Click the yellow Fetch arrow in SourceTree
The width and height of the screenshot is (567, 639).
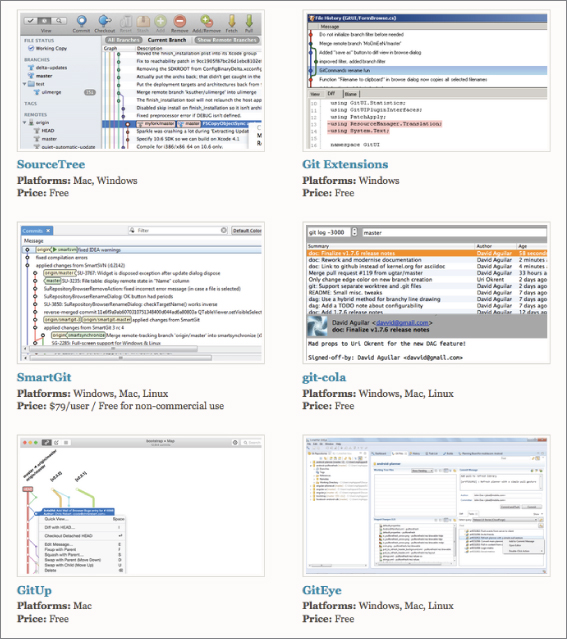[232, 21]
